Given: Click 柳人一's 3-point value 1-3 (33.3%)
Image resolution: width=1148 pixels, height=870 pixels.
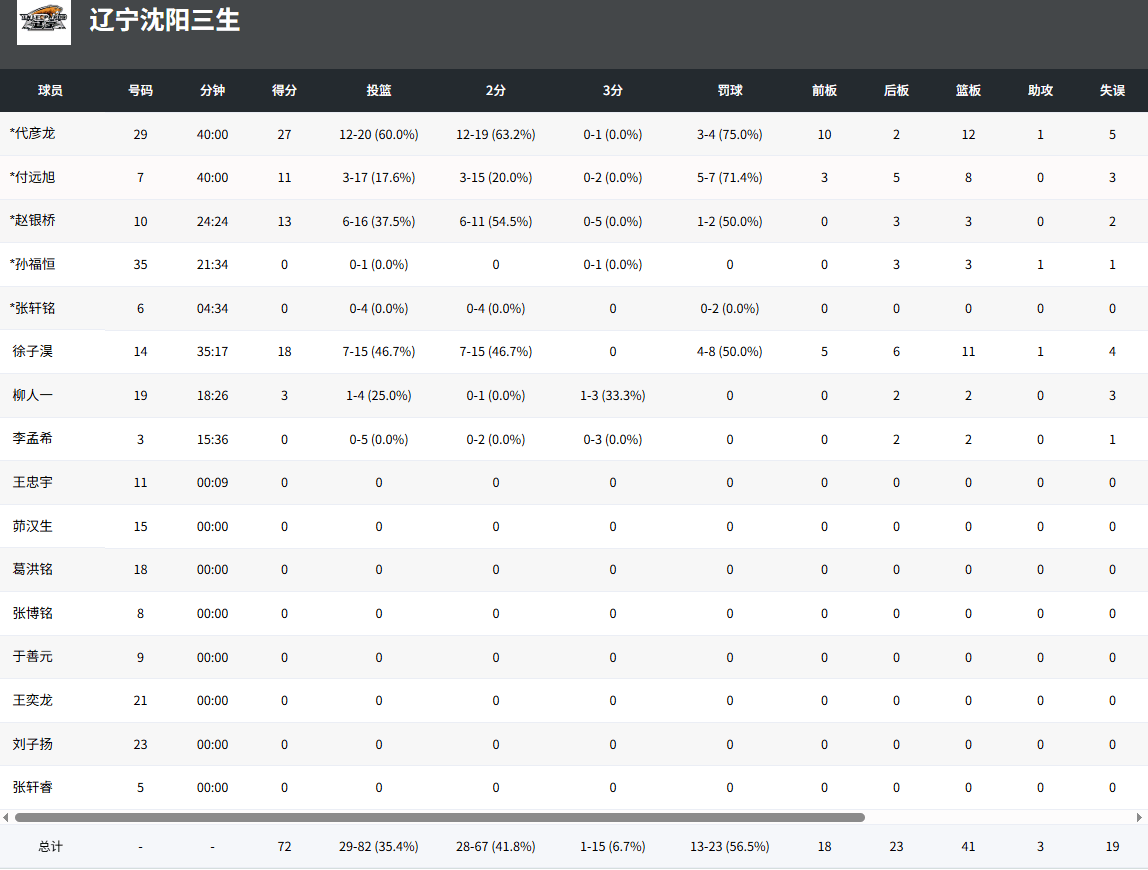Looking at the screenshot, I should 613,396.
